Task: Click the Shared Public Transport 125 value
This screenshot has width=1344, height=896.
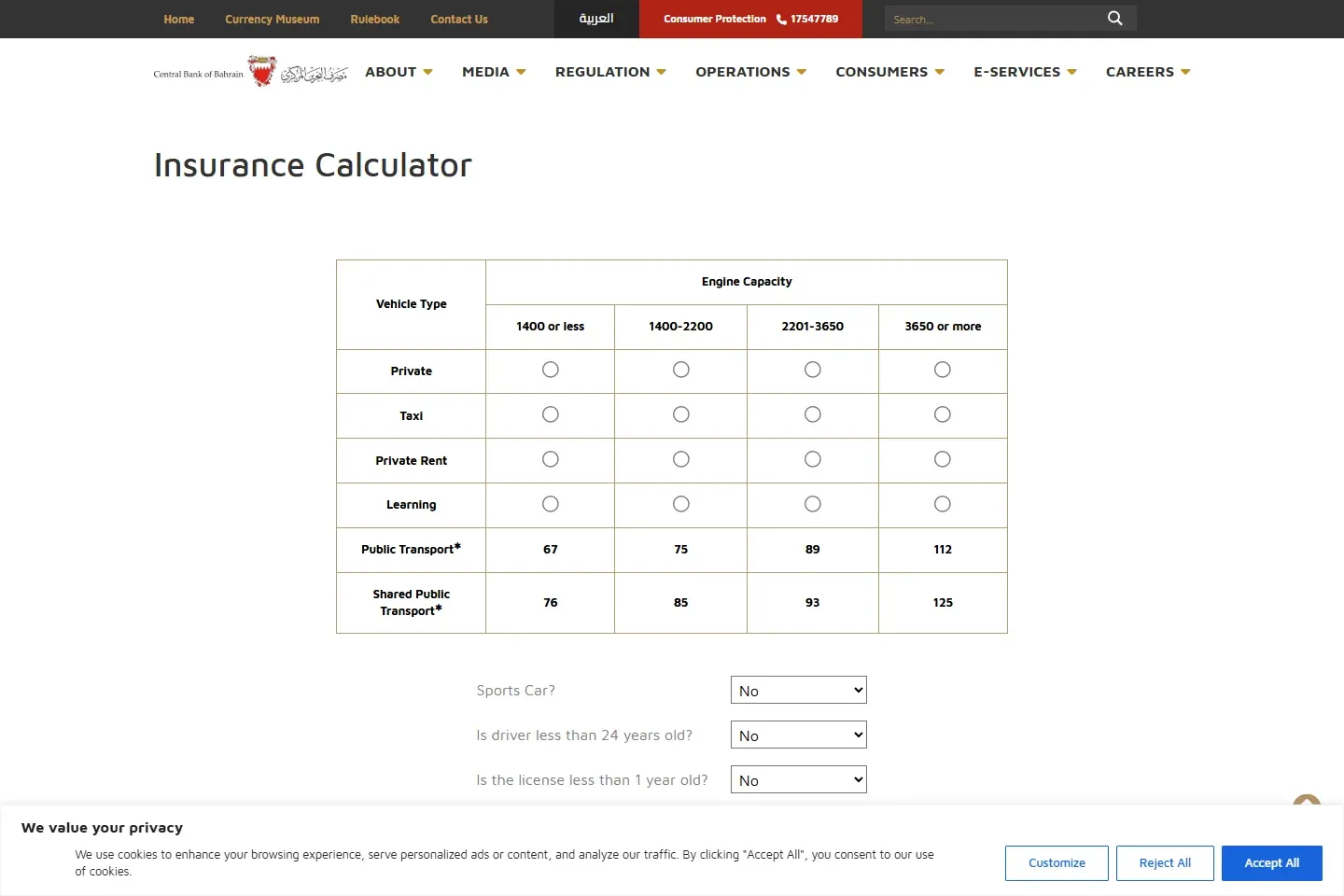Action: click(x=943, y=603)
